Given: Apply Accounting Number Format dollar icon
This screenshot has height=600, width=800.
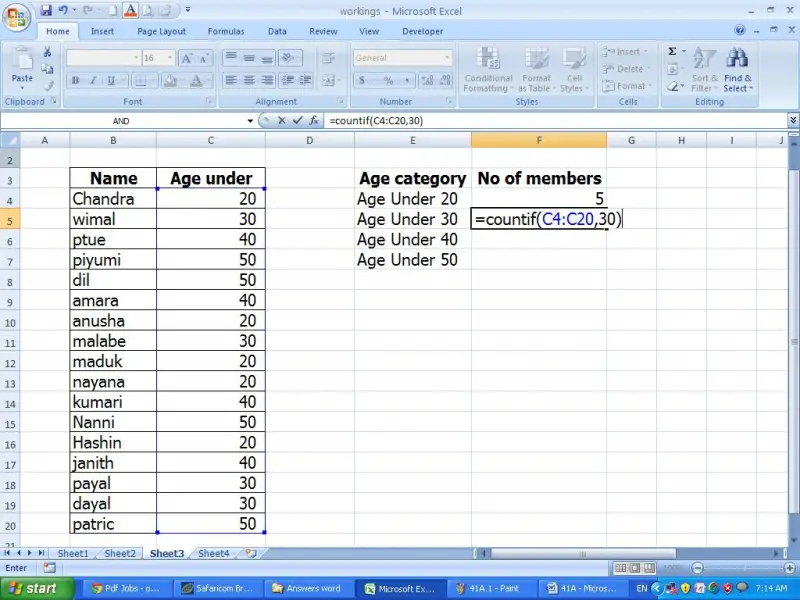Looking at the screenshot, I should pos(362,80).
